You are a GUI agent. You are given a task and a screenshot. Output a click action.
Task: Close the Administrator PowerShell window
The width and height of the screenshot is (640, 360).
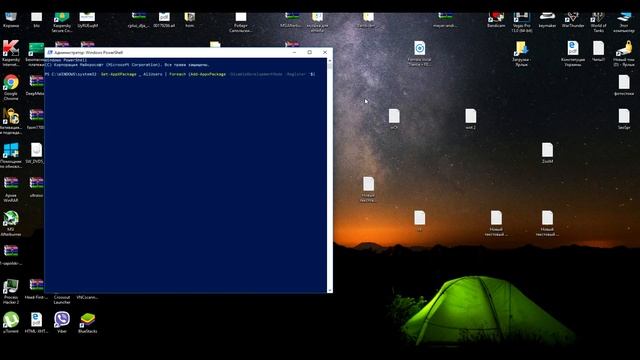[325, 52]
